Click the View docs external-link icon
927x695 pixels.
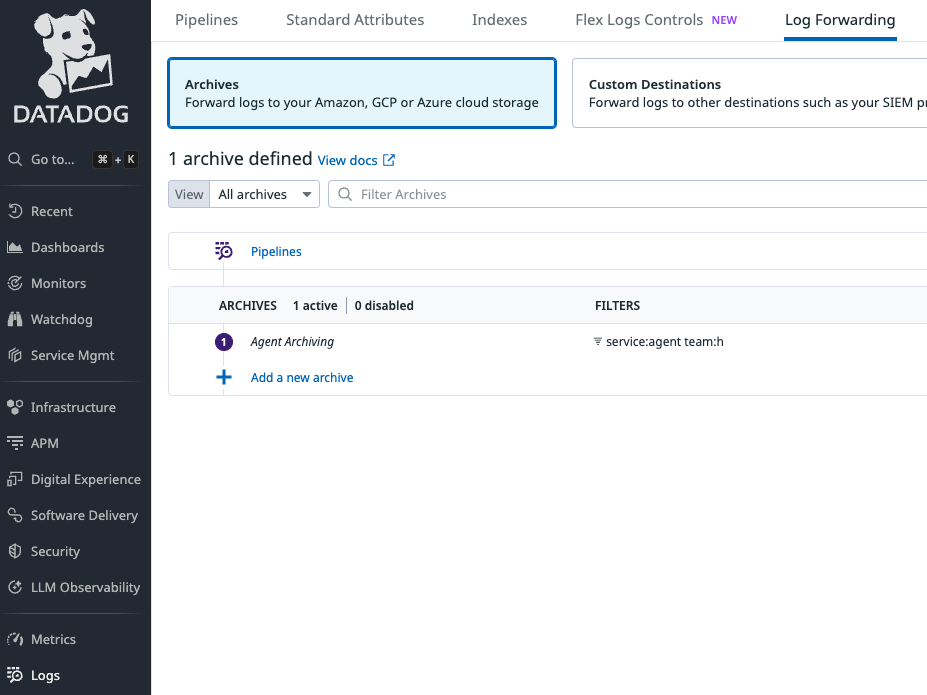[x=389, y=160]
